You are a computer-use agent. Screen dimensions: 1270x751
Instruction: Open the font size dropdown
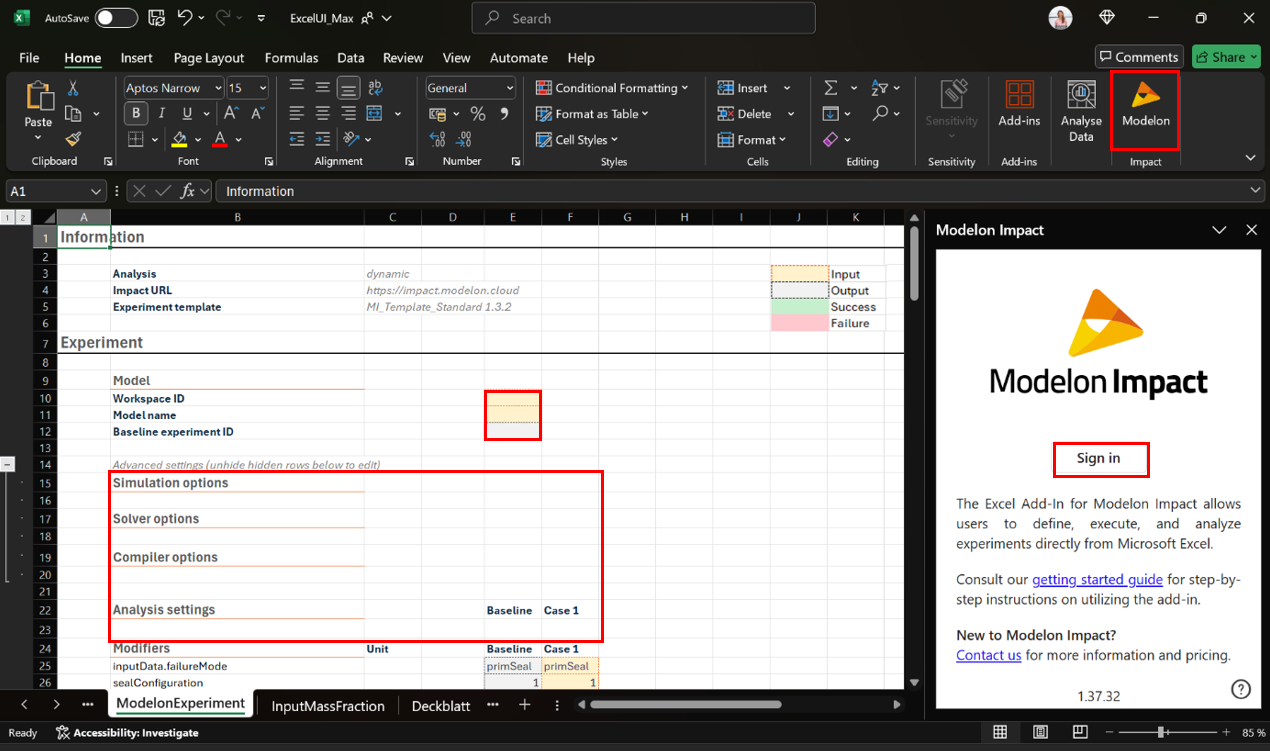pos(262,88)
